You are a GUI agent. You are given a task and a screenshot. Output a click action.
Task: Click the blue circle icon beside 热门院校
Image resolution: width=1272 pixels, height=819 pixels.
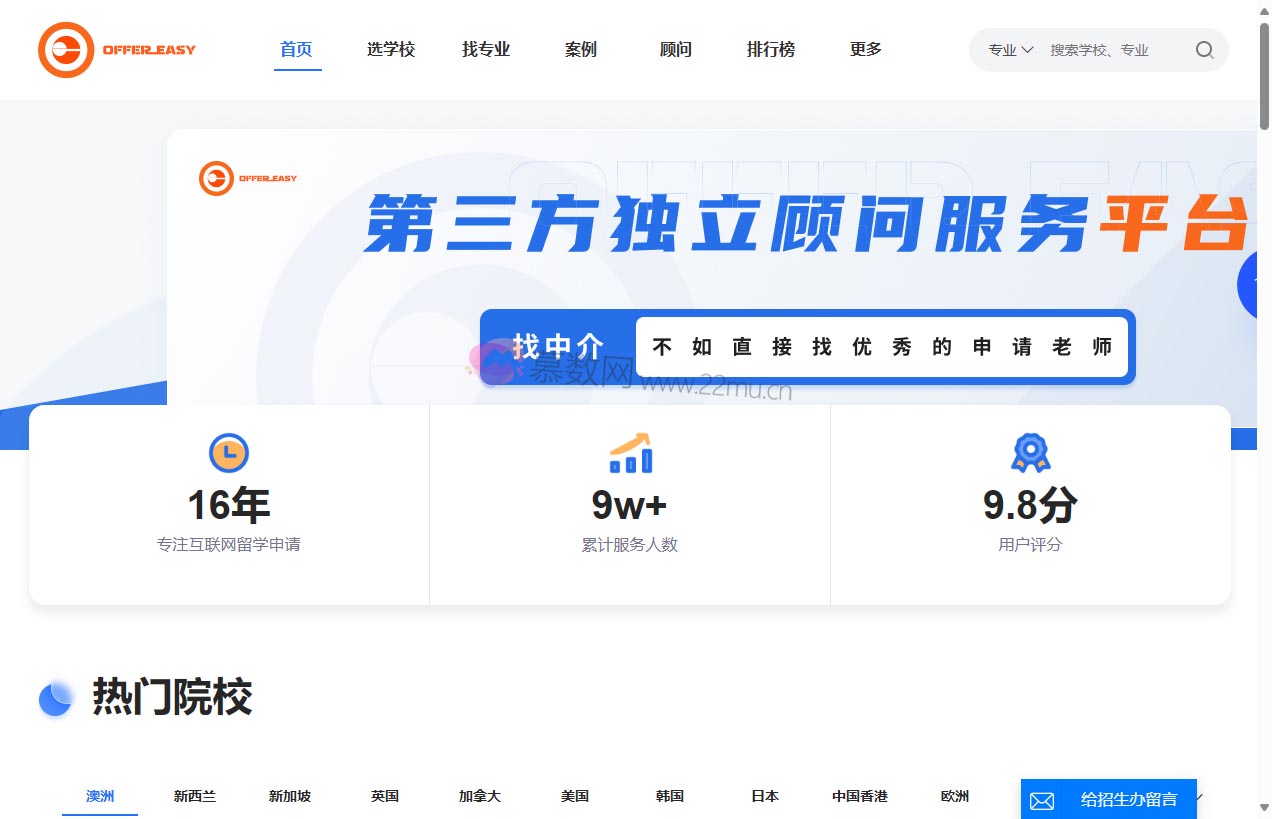56,698
